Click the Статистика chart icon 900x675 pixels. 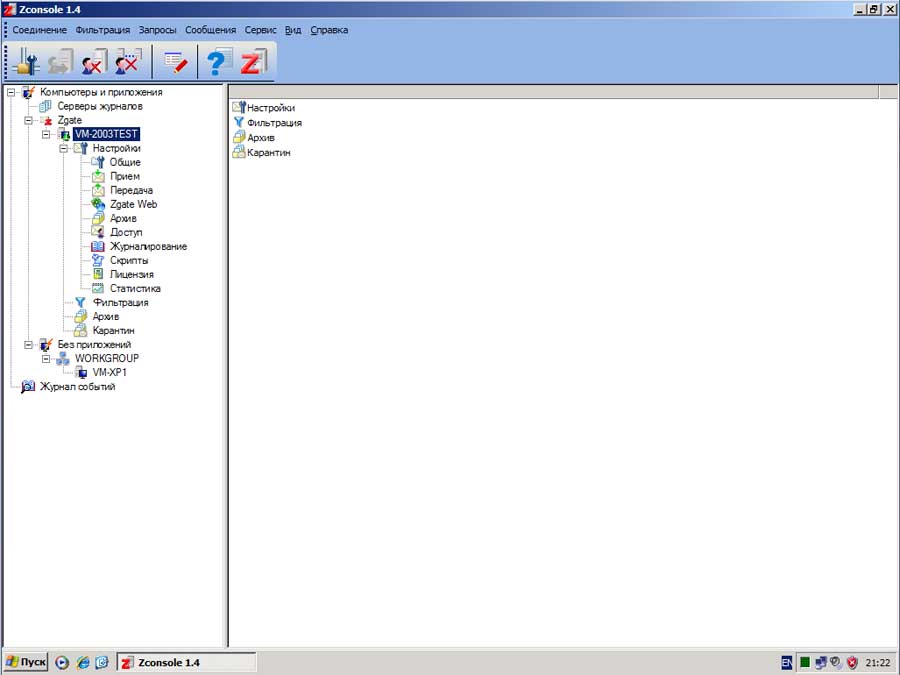click(98, 288)
